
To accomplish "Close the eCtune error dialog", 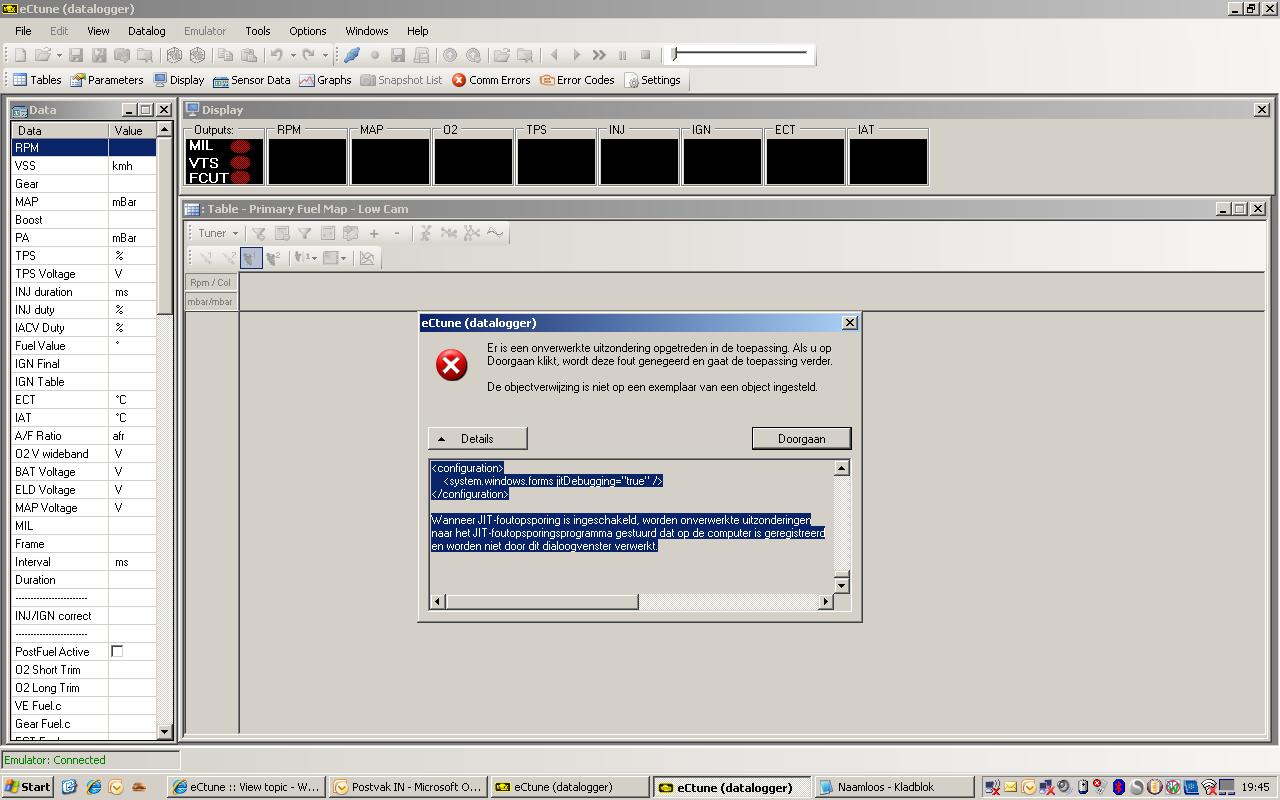I will point(850,322).
